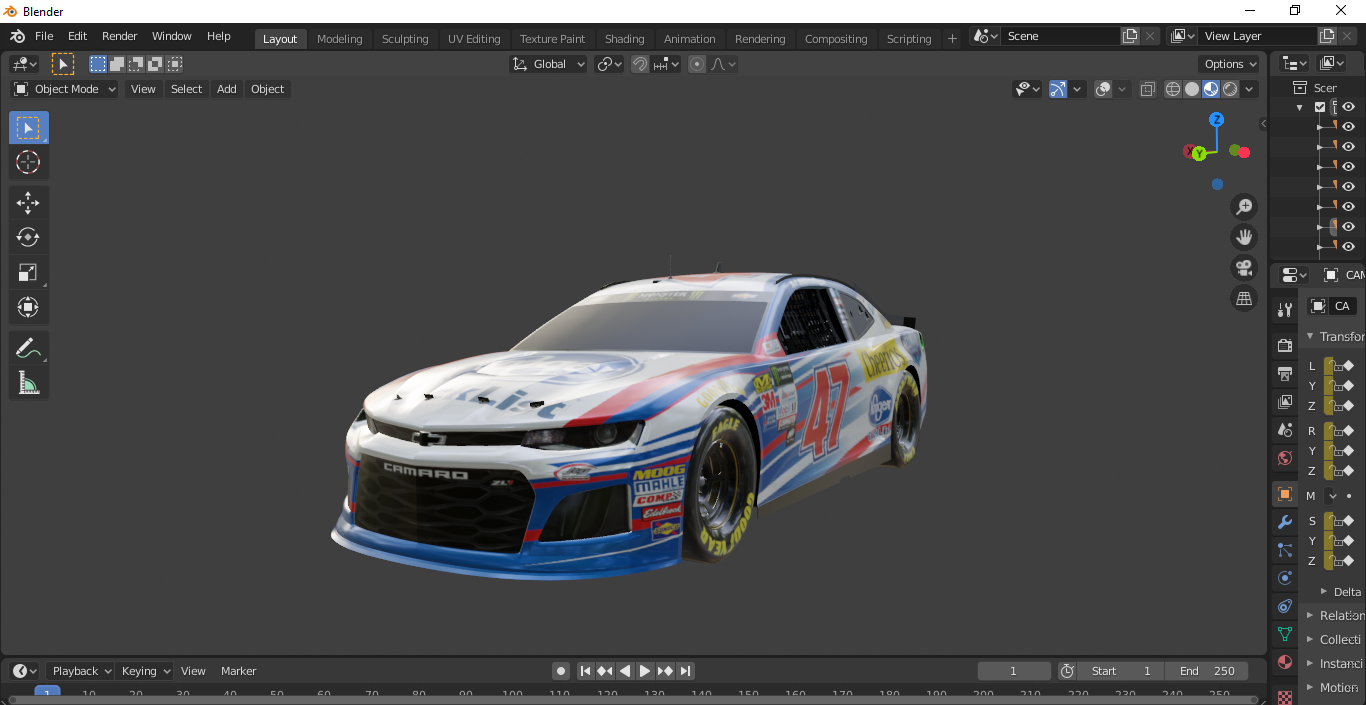Image resolution: width=1366 pixels, height=705 pixels.
Task: Open the Tool properties tab (wrench-screwdriver)
Action: point(1285,311)
